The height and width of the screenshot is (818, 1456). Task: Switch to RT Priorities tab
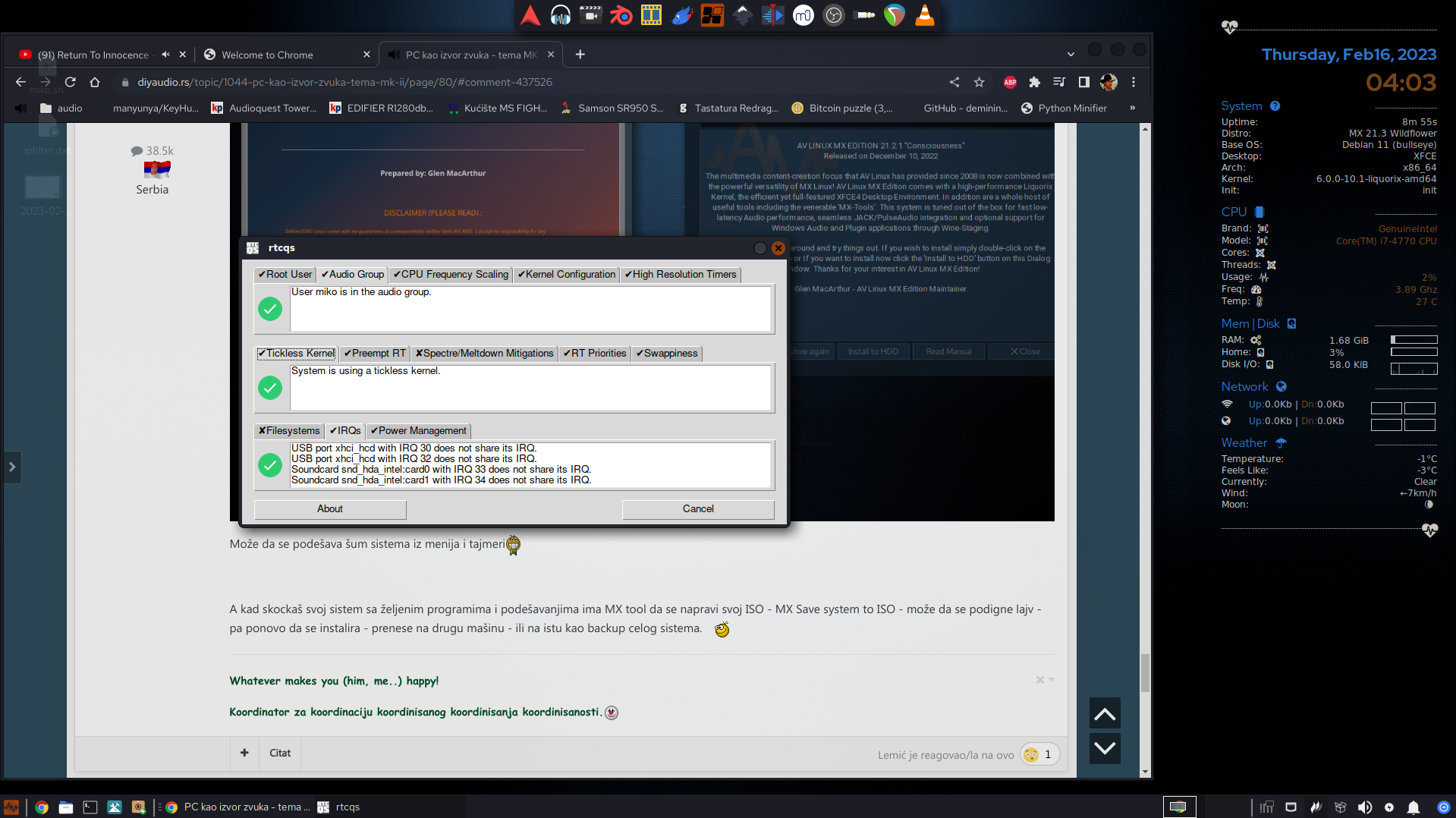[595, 354]
